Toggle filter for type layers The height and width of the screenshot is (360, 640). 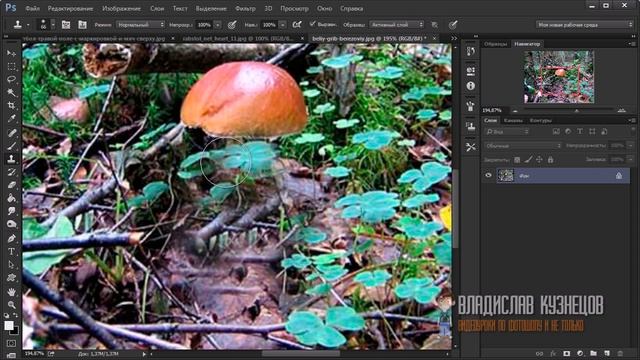tap(580, 131)
